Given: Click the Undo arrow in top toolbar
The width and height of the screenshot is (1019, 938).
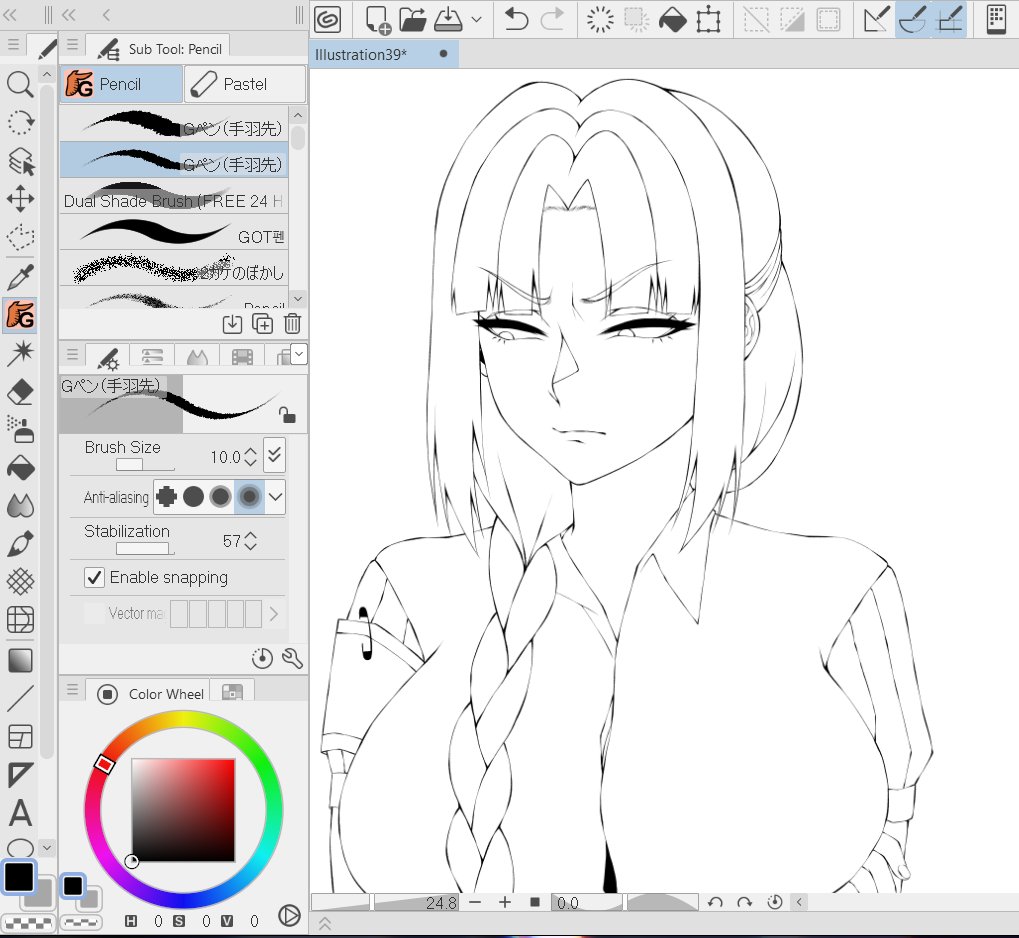Looking at the screenshot, I should (516, 20).
